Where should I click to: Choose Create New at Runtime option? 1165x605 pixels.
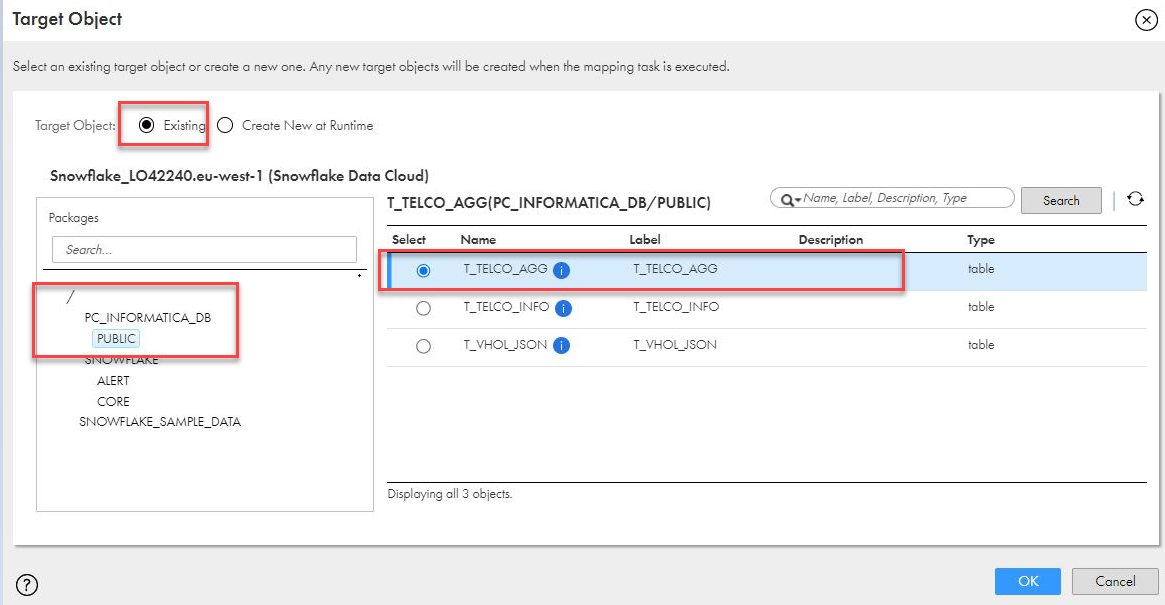coord(225,125)
